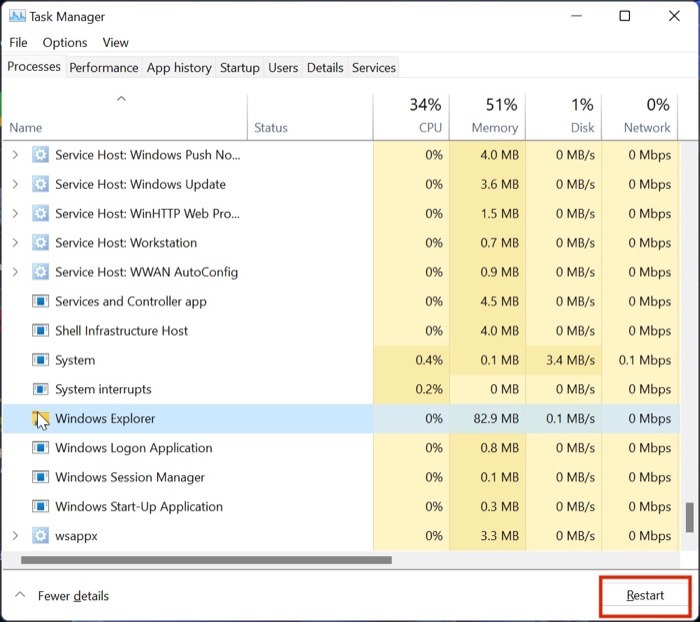700x622 pixels.
Task: Sort by the Memory column header
Action: (x=488, y=117)
